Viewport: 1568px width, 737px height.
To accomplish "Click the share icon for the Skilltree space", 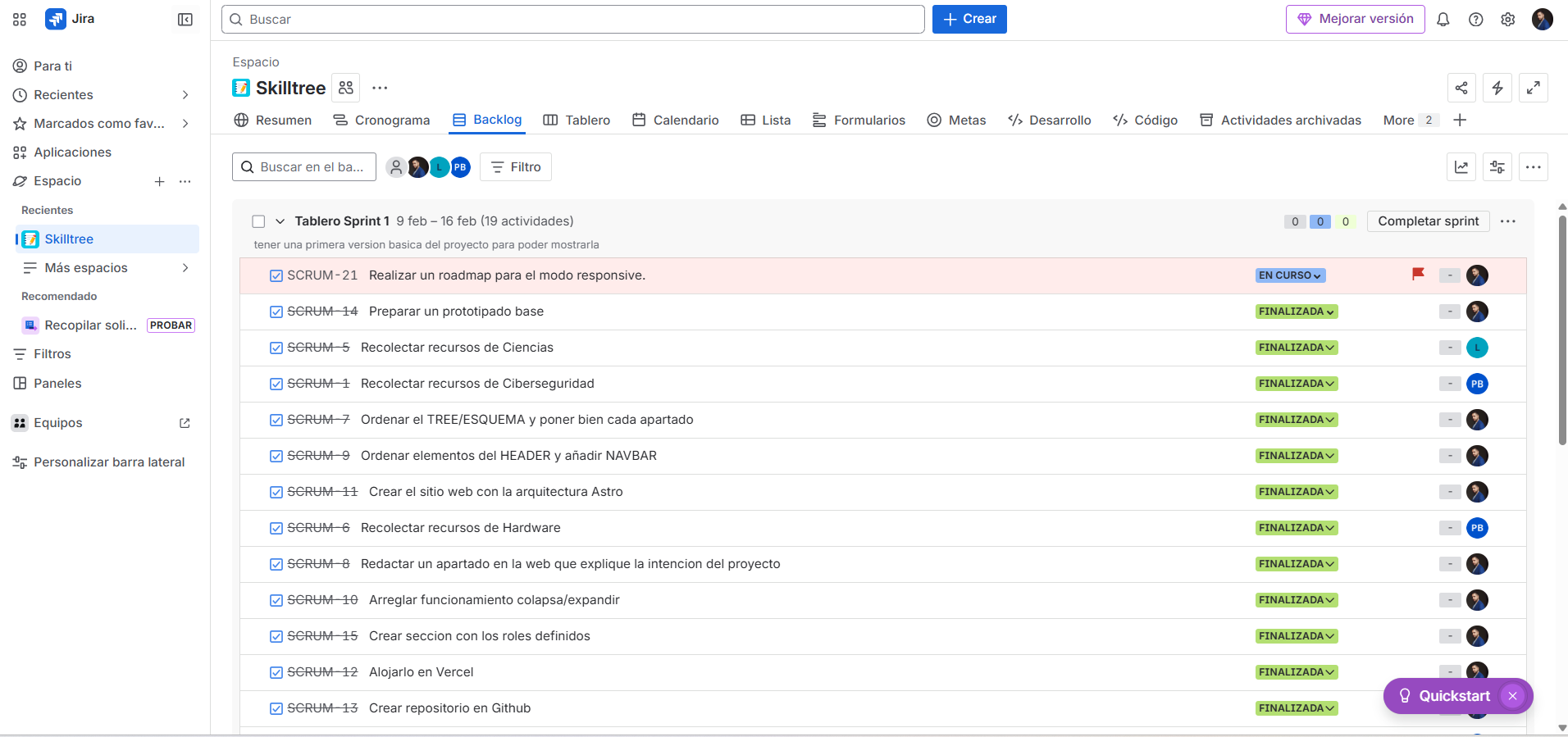I will point(1461,88).
